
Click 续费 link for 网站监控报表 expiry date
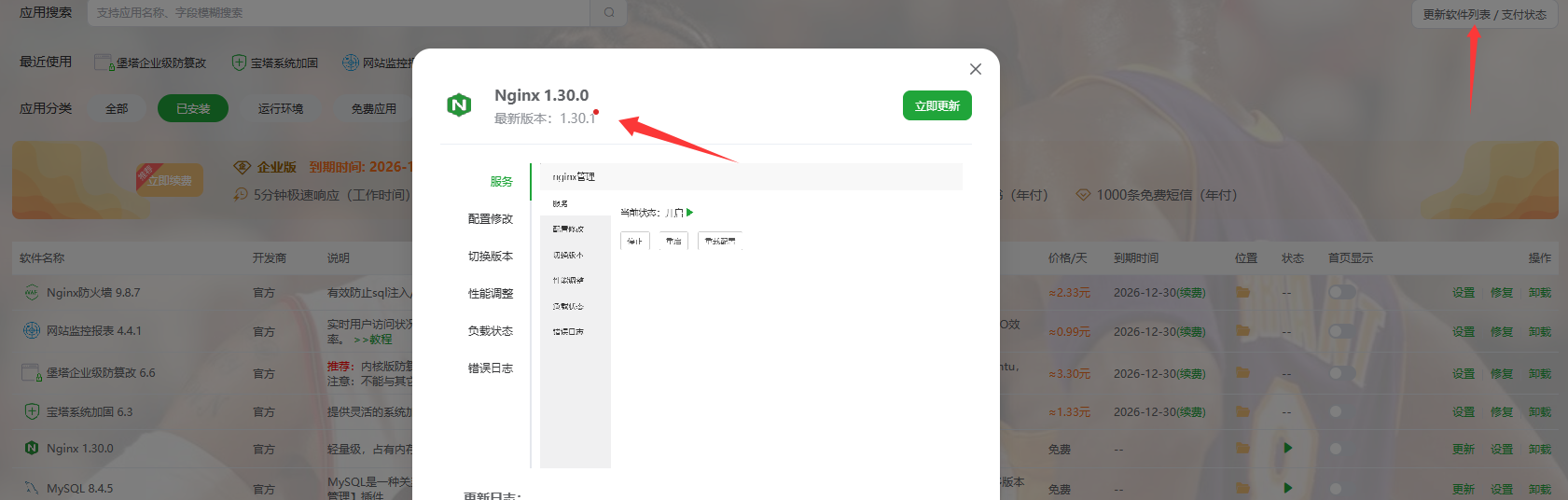pos(1190,331)
